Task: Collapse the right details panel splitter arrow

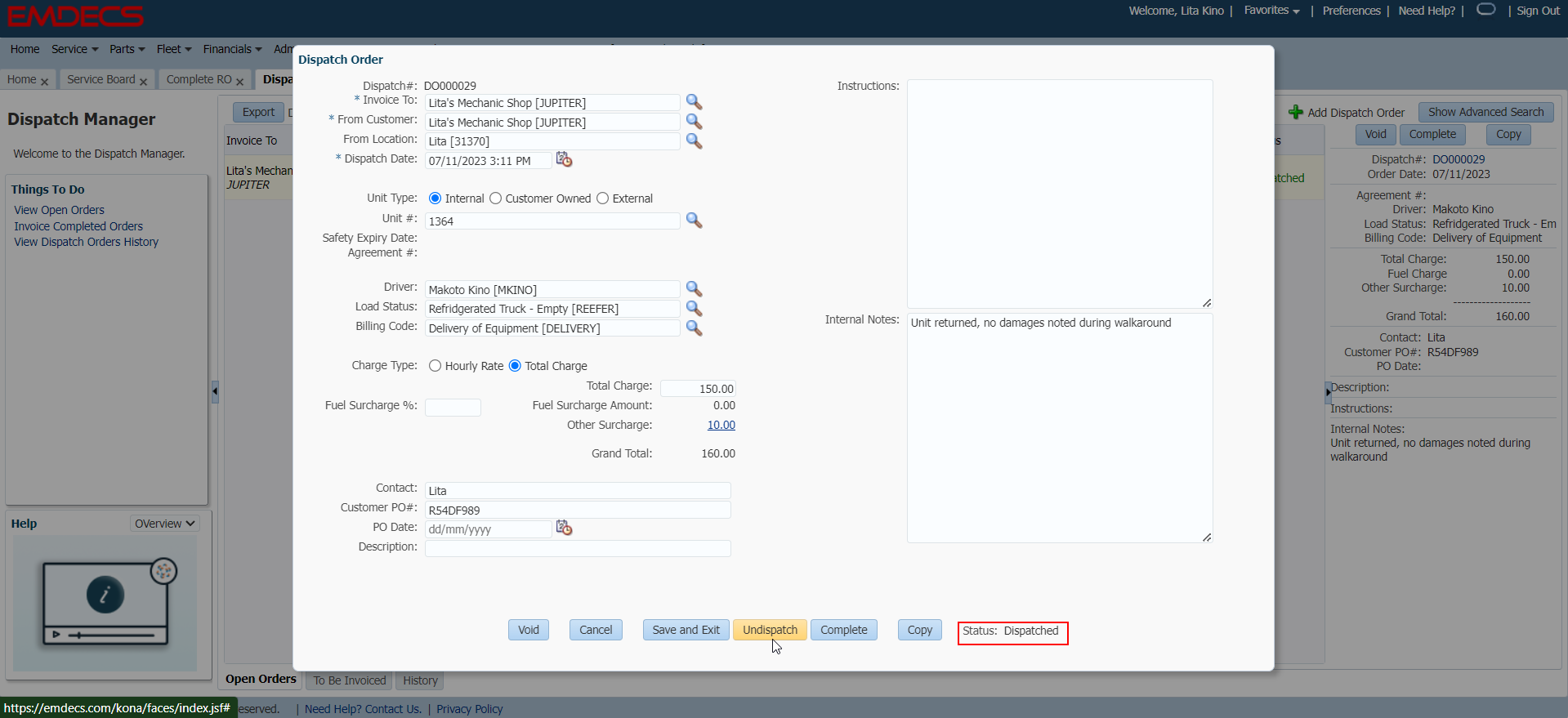Action: click(1328, 392)
